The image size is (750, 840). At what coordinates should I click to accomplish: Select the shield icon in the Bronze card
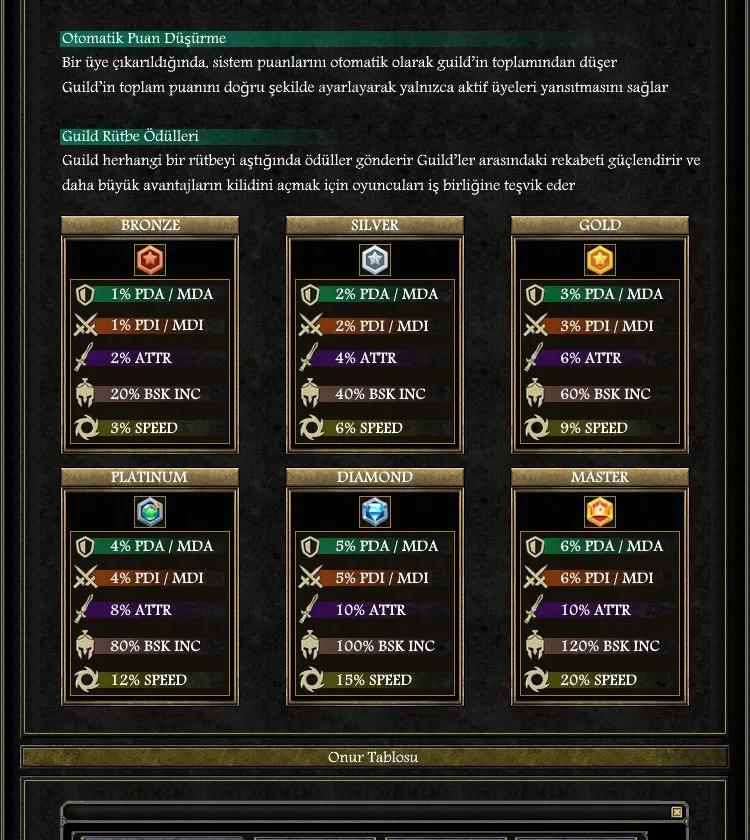[87, 293]
